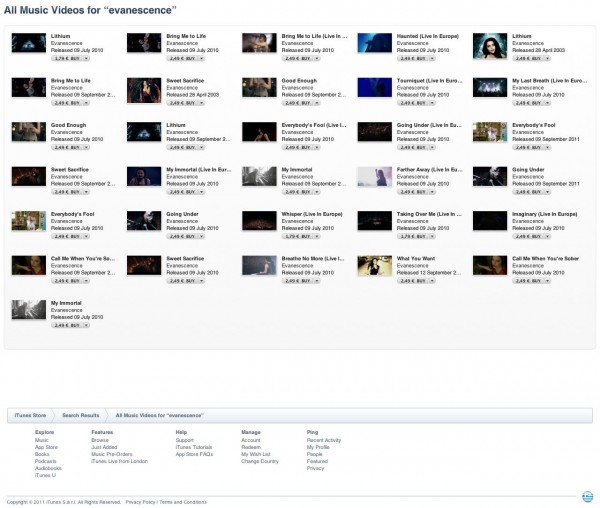Open Featured link under Ping

[317, 461]
